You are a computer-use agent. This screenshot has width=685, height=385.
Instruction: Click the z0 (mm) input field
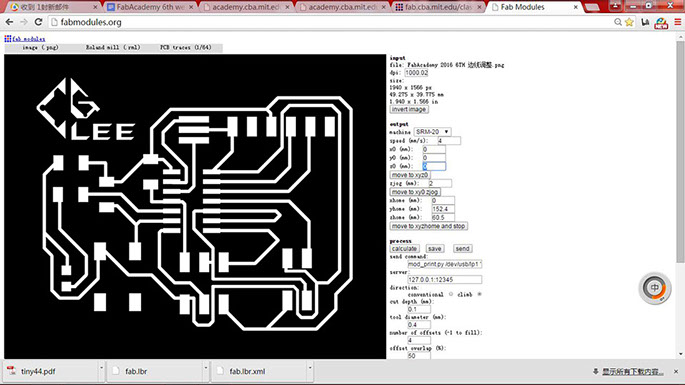(x=434, y=166)
